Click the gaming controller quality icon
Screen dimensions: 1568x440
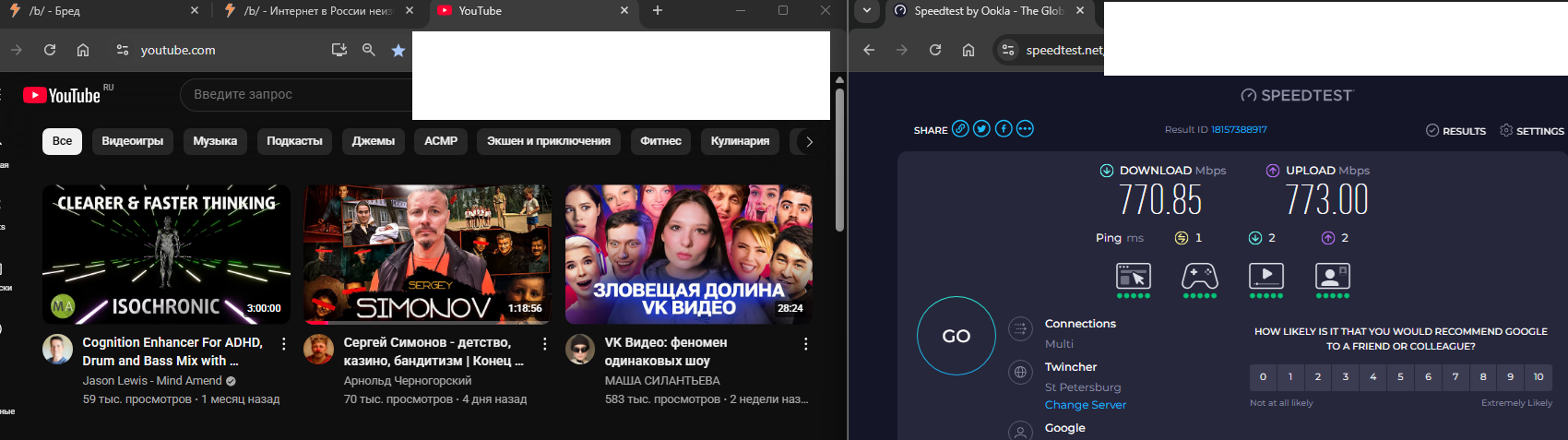(1199, 276)
